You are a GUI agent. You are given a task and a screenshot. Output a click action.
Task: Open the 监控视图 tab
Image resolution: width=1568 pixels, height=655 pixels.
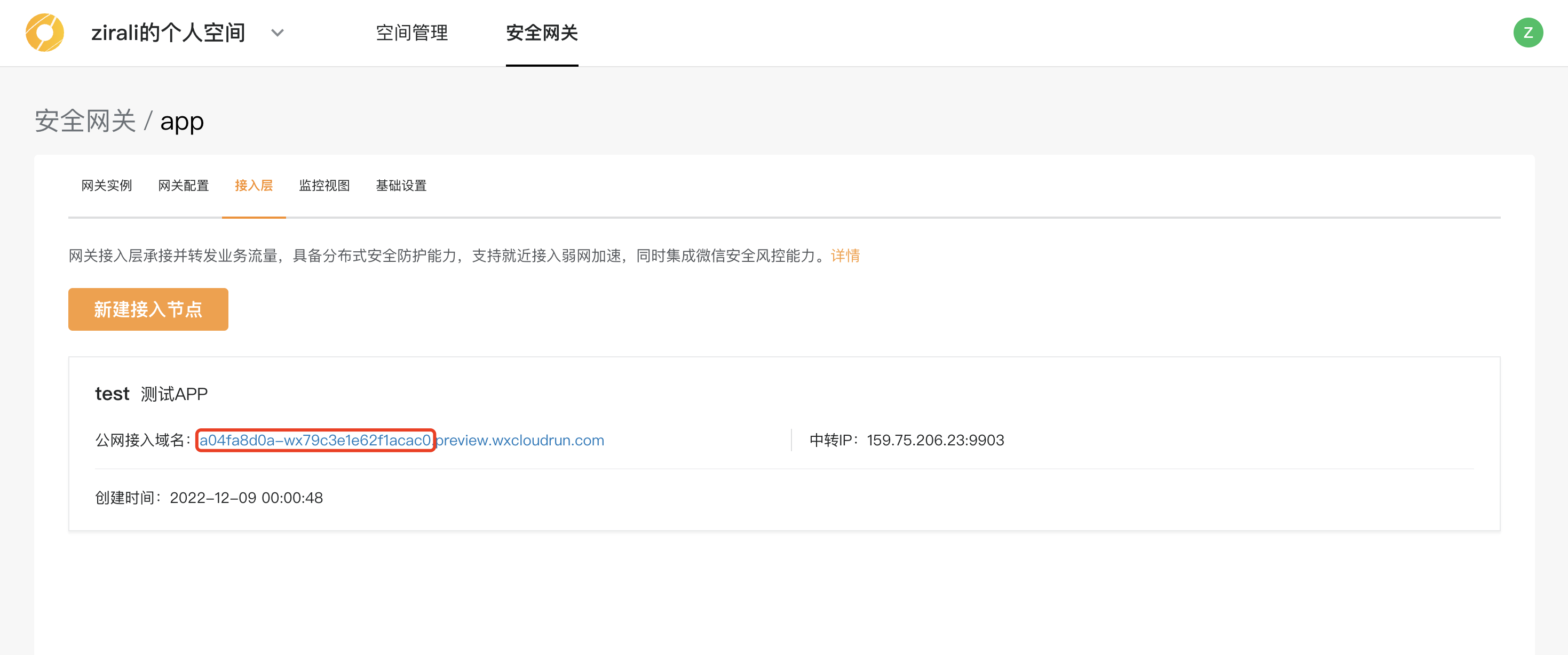(x=324, y=186)
